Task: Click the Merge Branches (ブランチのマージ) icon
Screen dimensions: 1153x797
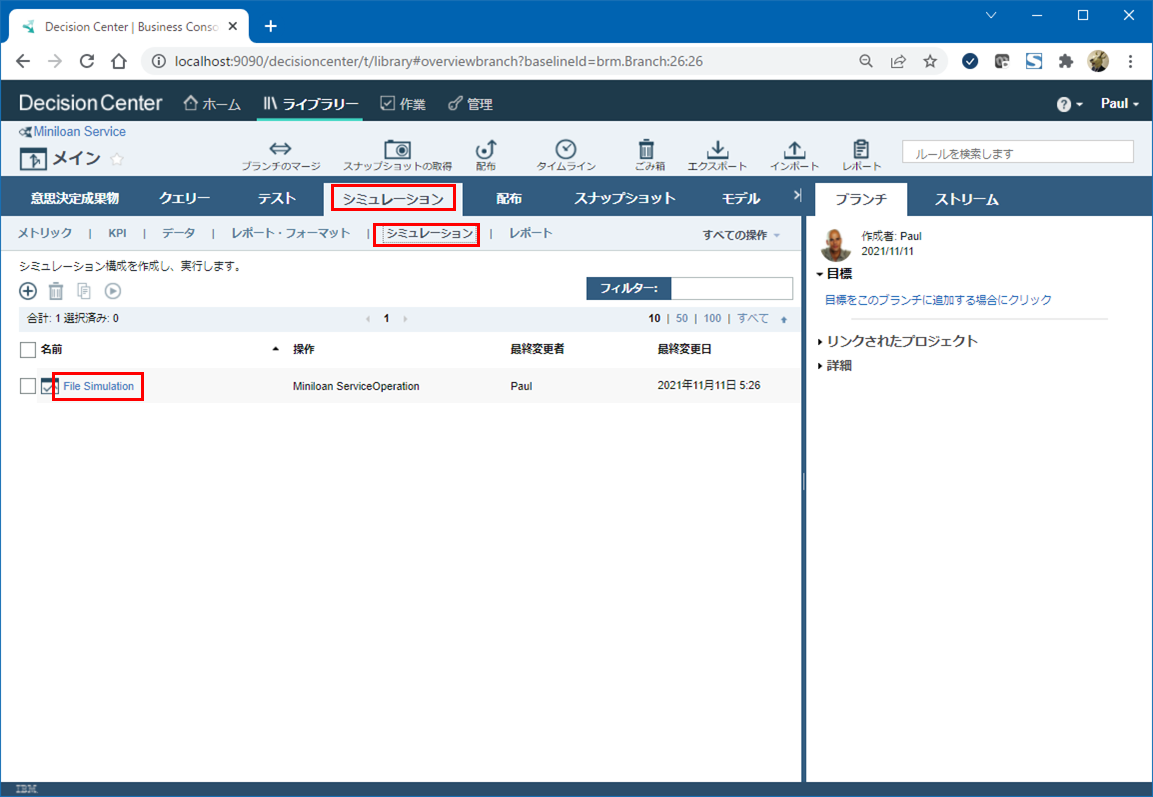Action: (x=280, y=149)
